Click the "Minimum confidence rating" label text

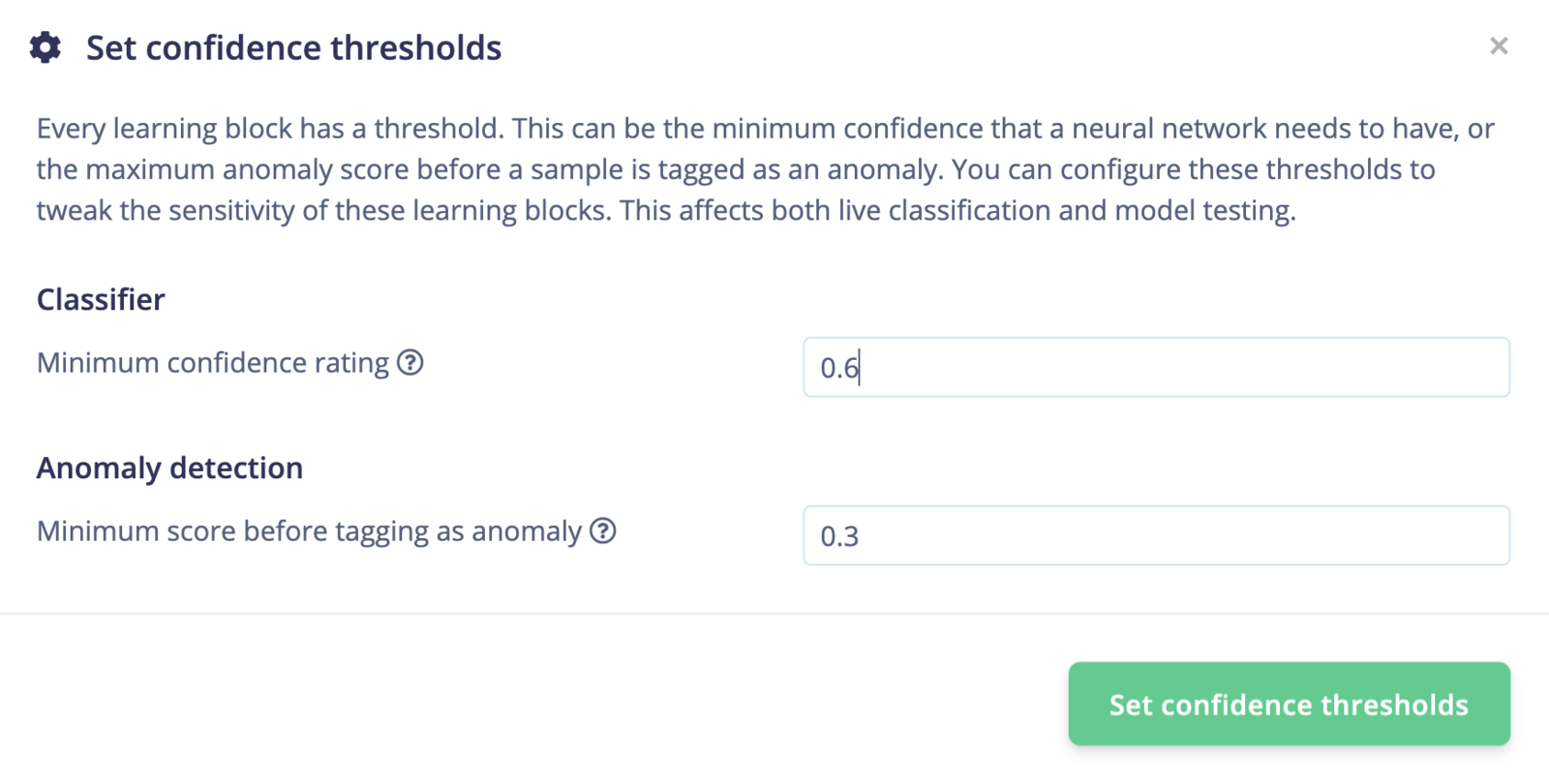(212, 363)
